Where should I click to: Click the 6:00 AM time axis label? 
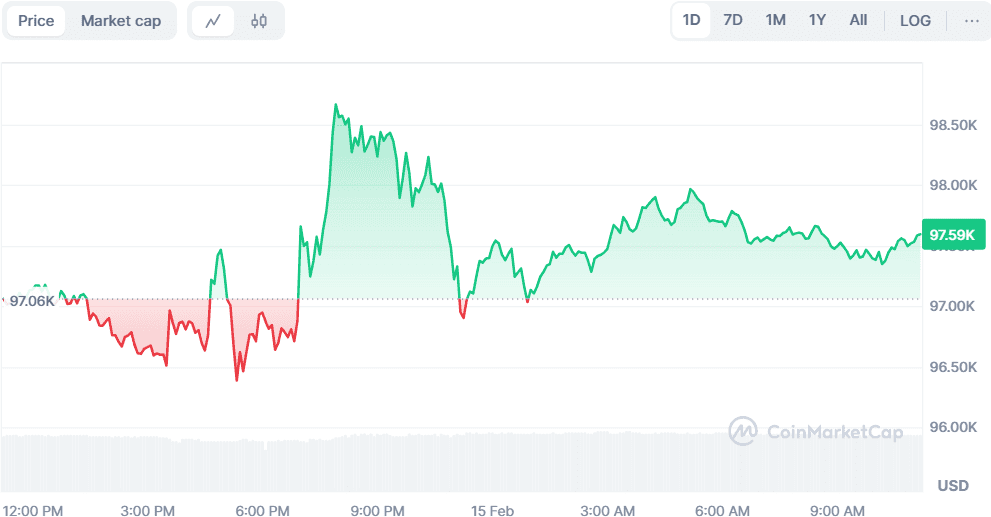pyautogui.click(x=723, y=511)
